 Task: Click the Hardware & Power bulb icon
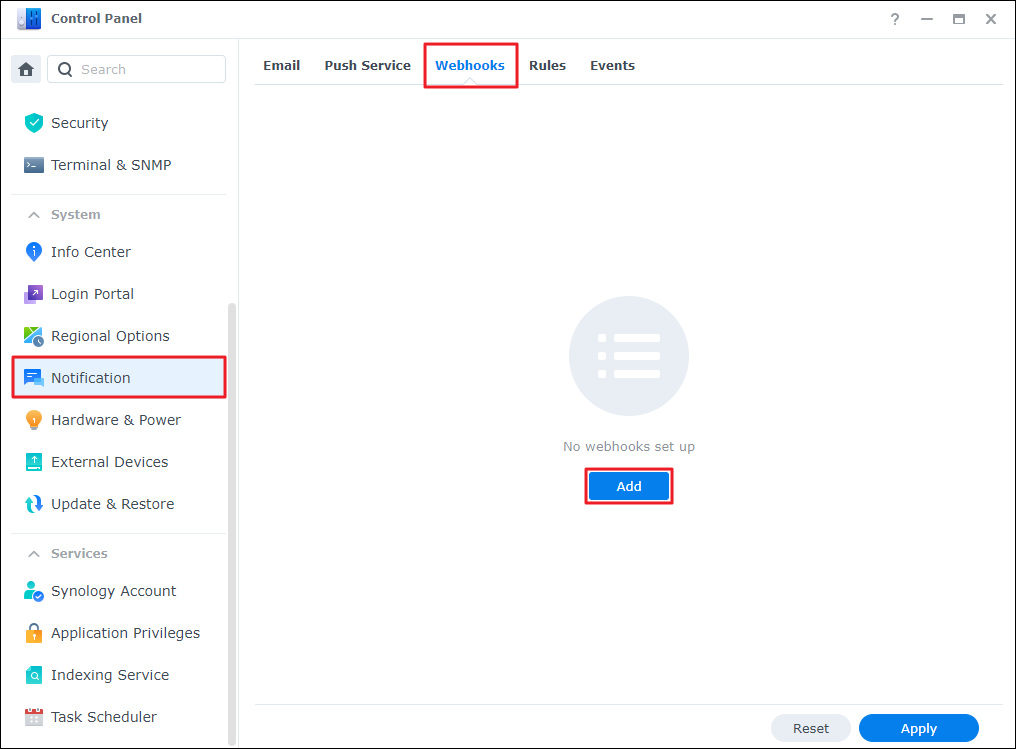click(34, 420)
